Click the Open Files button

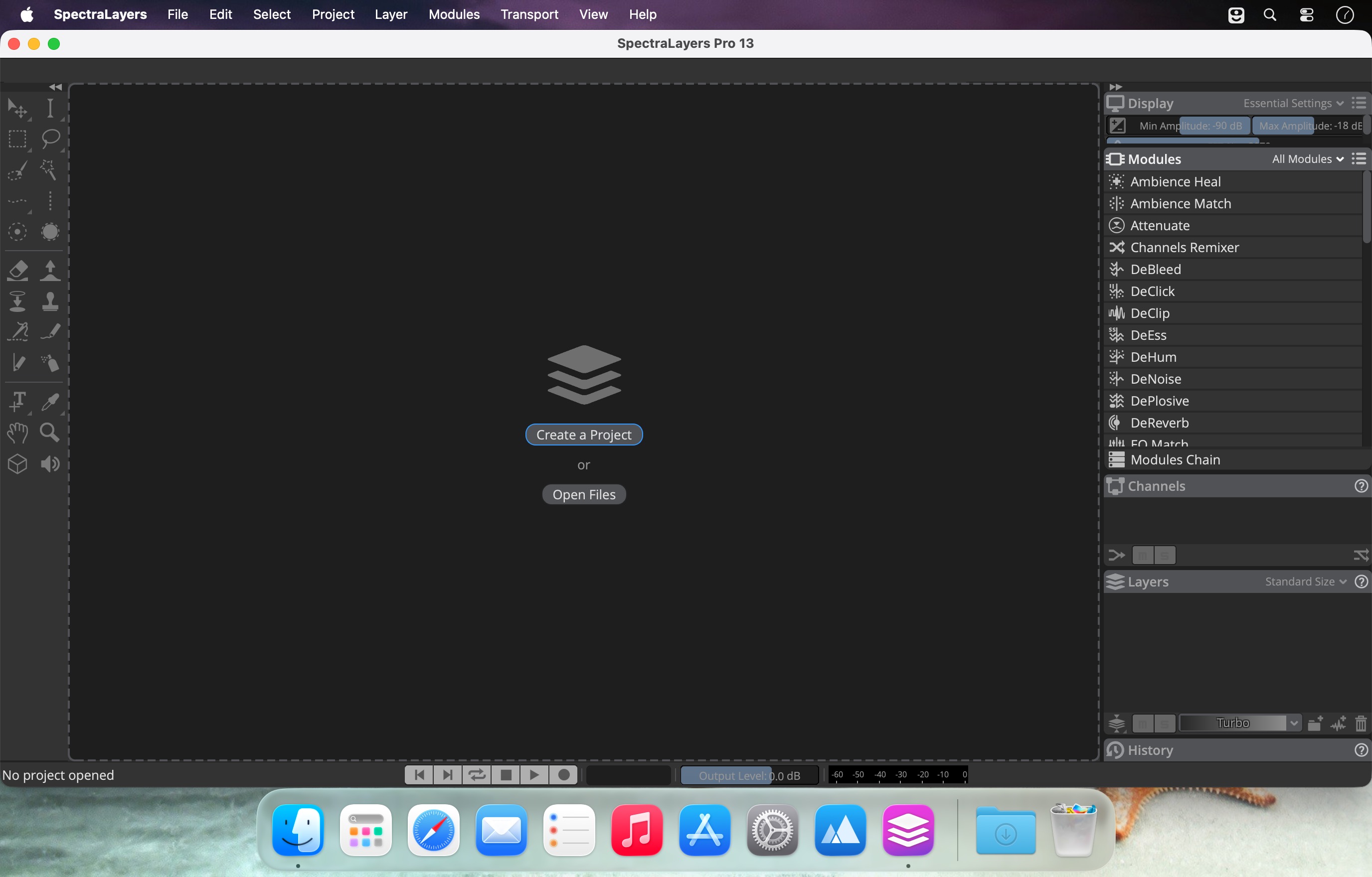[584, 494]
